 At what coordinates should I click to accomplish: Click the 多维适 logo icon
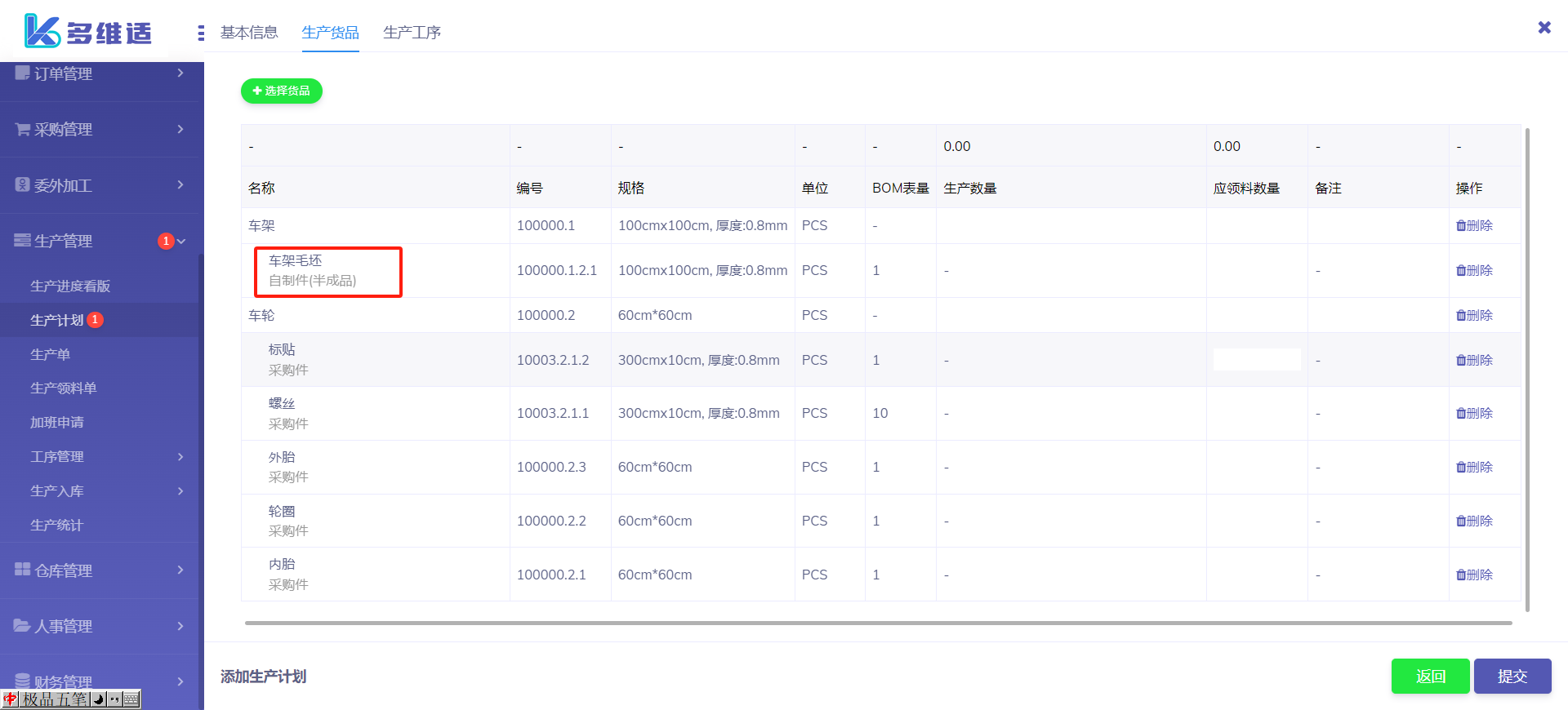[x=42, y=31]
